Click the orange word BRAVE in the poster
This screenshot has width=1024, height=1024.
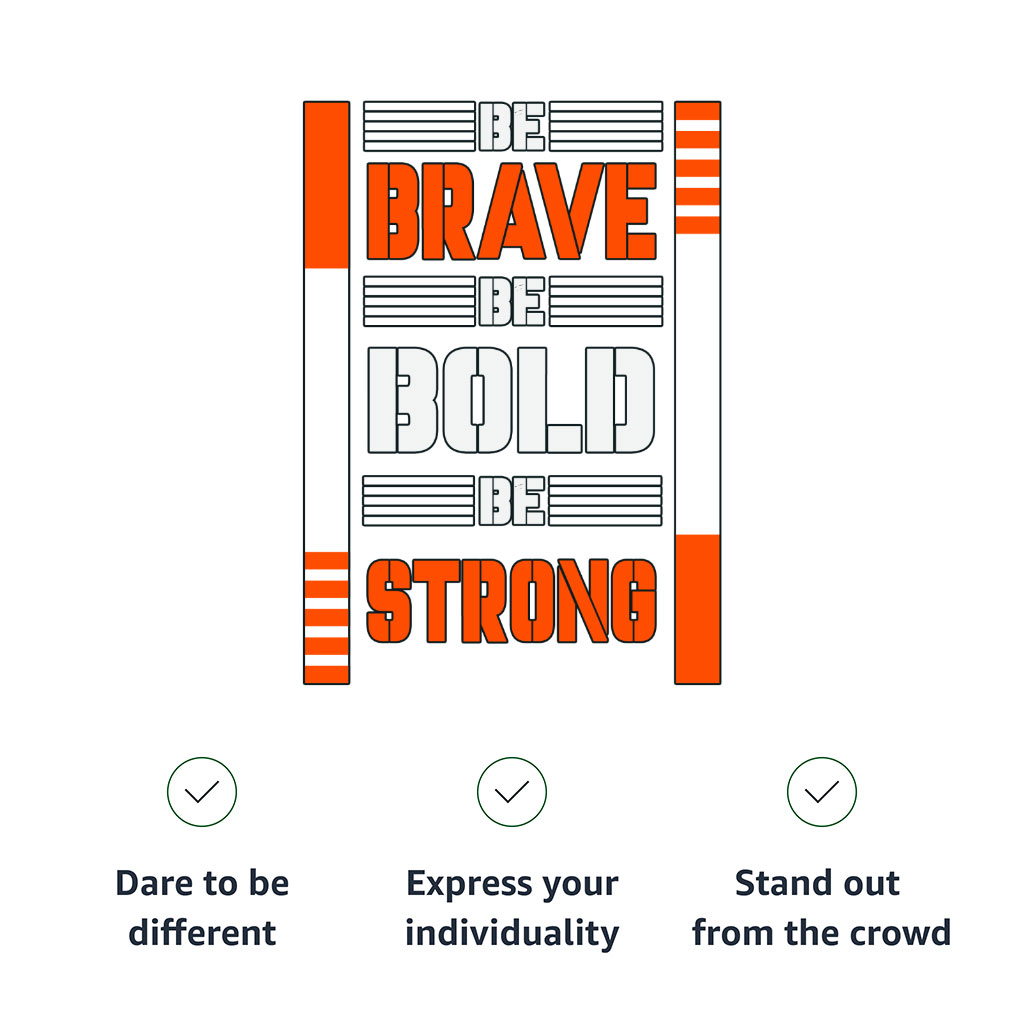pyautogui.click(x=512, y=211)
